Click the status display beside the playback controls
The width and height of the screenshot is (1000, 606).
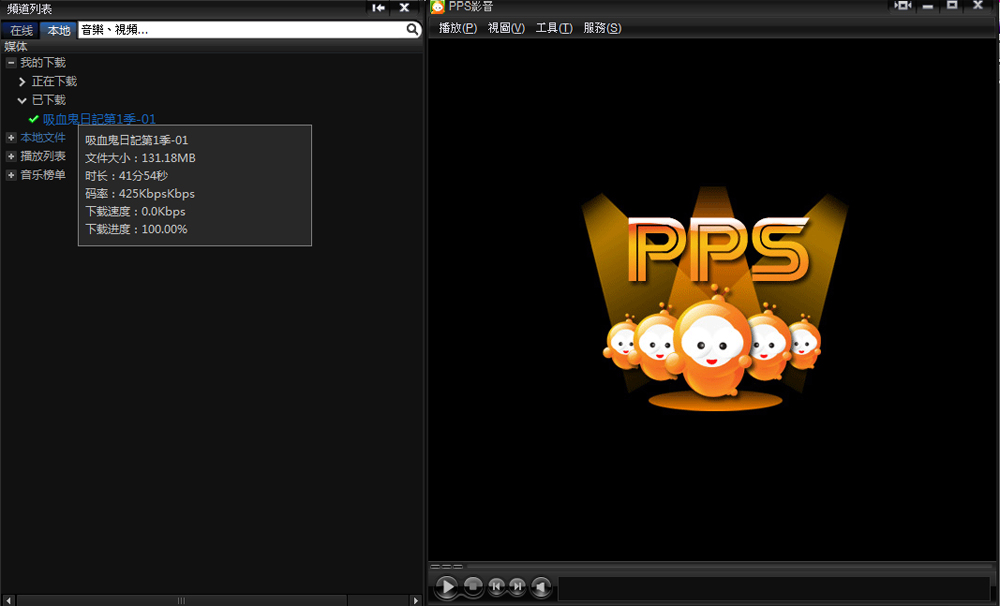[x=774, y=588]
